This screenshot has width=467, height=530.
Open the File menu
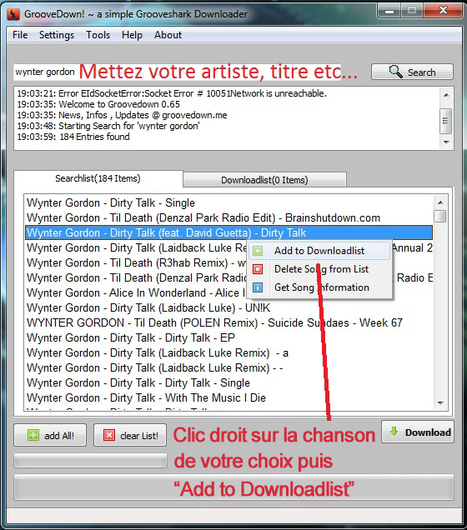tap(20, 35)
